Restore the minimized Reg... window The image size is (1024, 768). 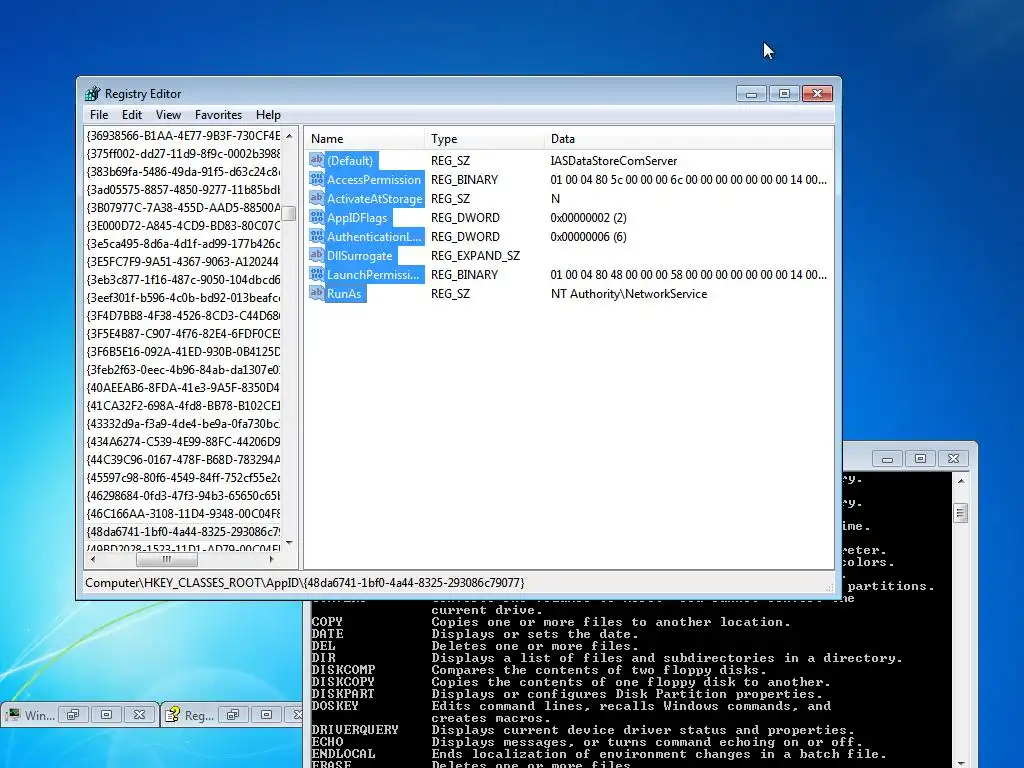tap(233, 714)
